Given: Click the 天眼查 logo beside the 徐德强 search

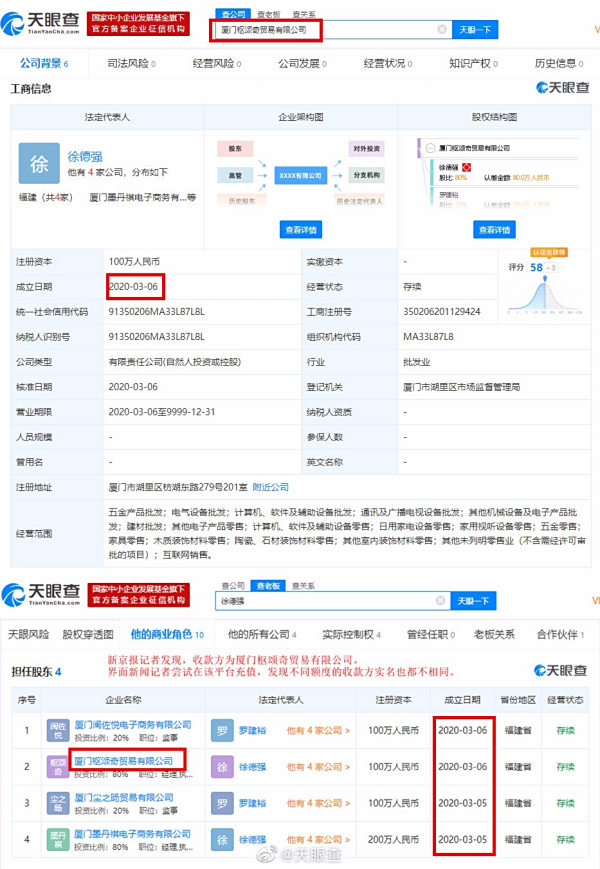Looking at the screenshot, I should (x=41, y=595).
